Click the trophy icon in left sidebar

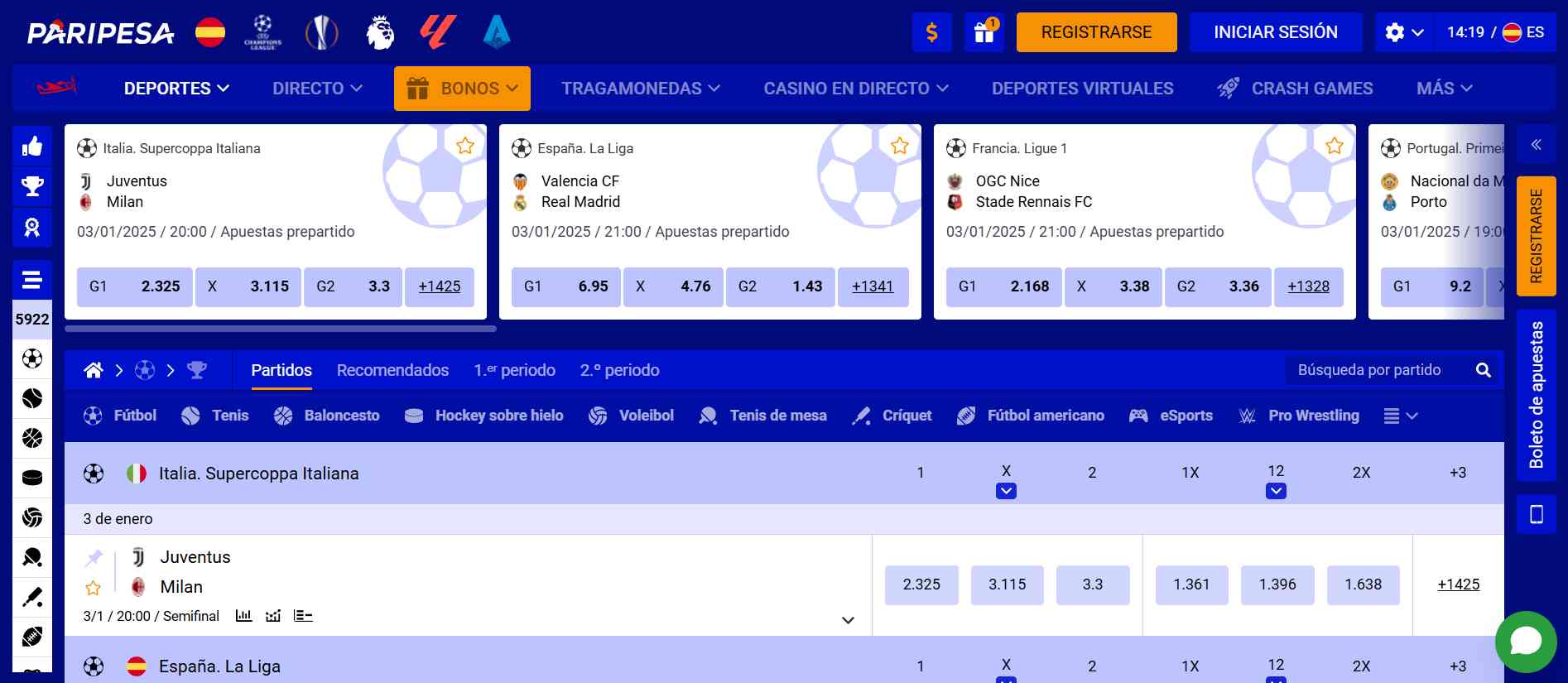click(32, 186)
